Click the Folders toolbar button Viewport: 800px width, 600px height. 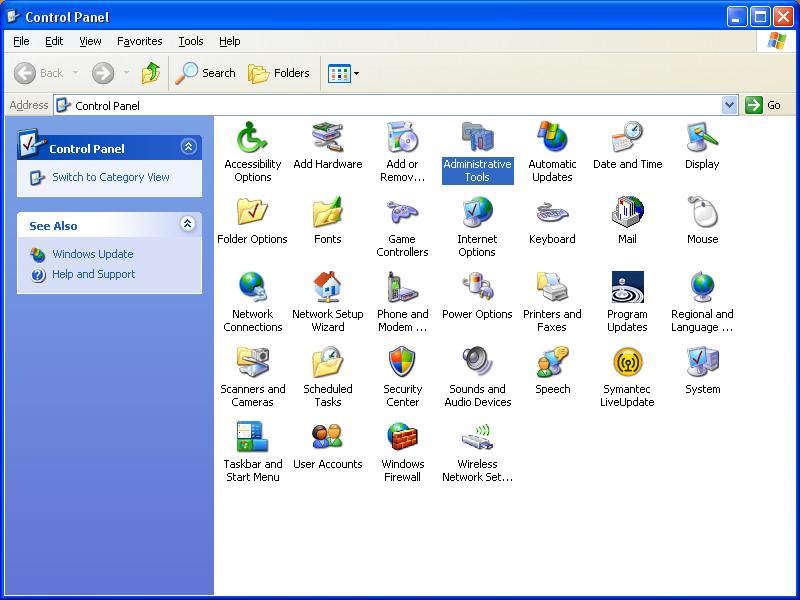click(279, 73)
